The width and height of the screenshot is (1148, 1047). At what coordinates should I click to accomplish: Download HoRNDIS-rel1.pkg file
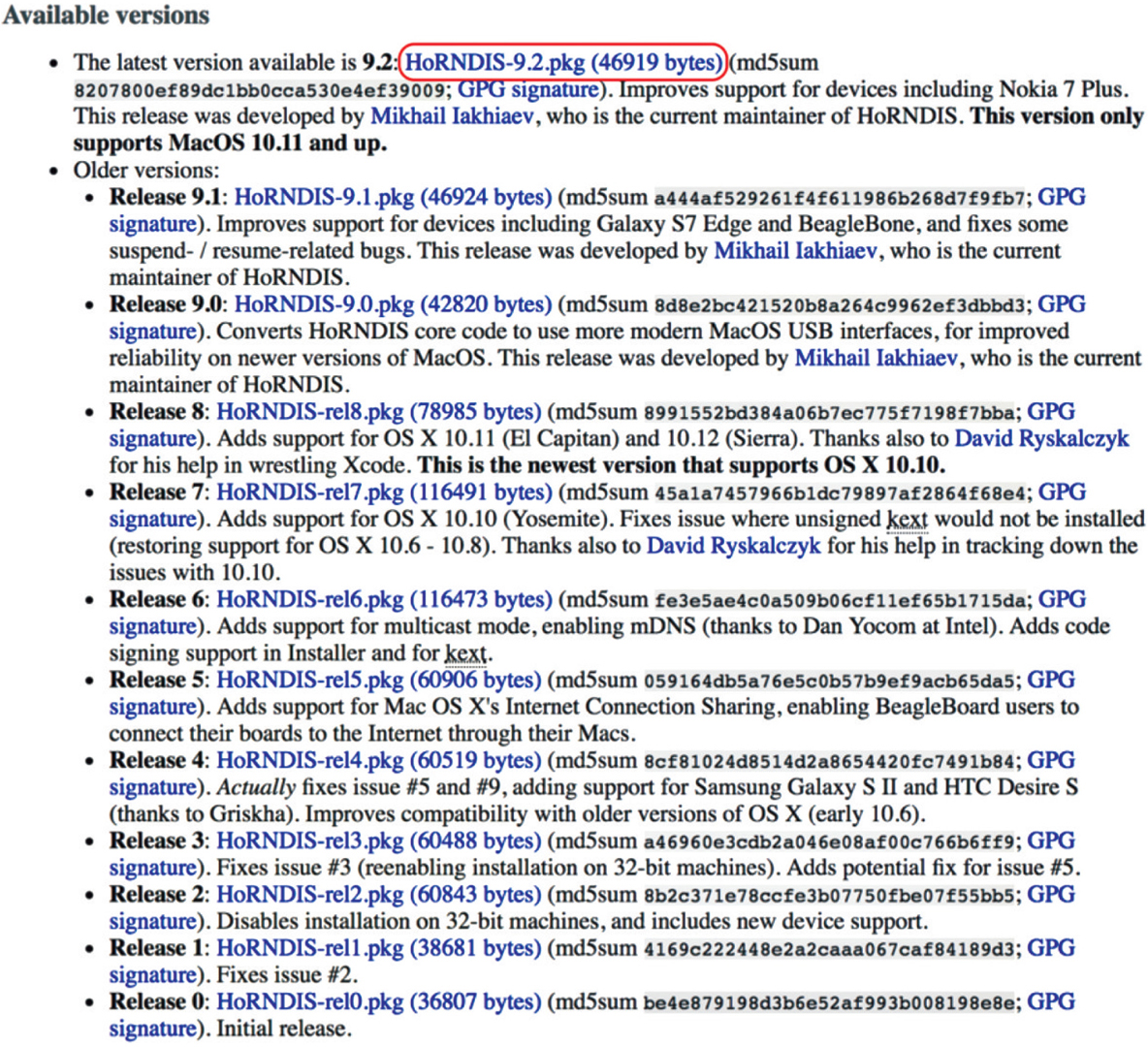tap(378, 948)
